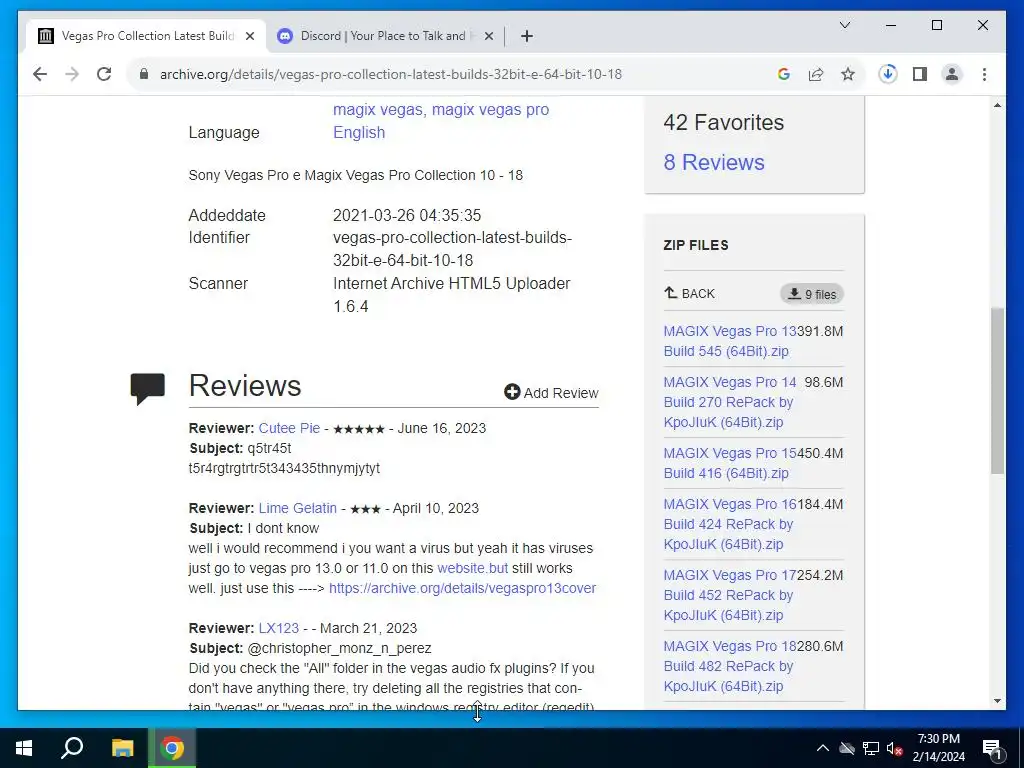Image resolution: width=1024 pixels, height=768 pixels.
Task: Open reviewer Cutee Pie profile
Action: click(289, 428)
